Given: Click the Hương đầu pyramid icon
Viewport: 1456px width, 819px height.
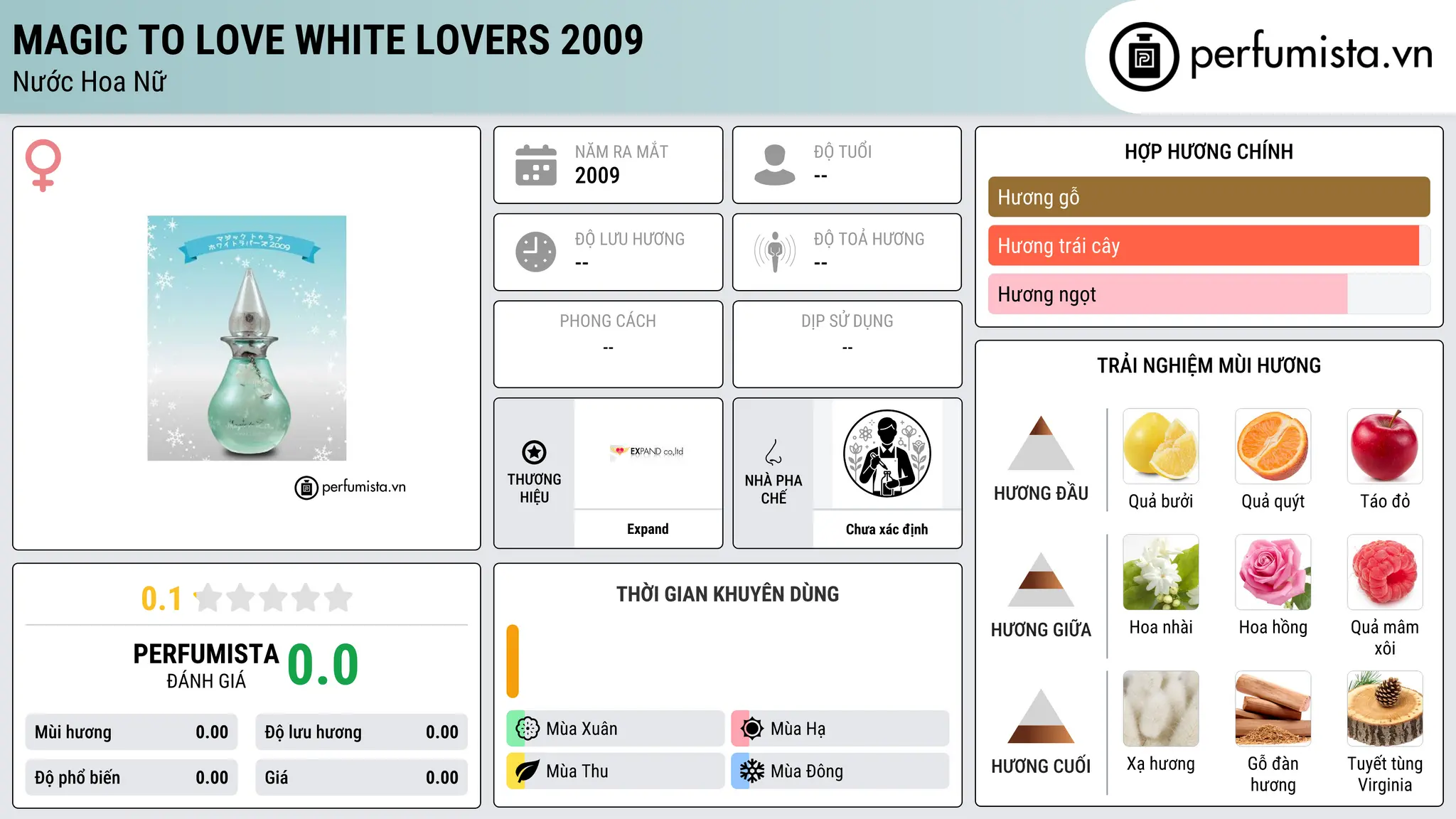Looking at the screenshot, I should 1041,443.
